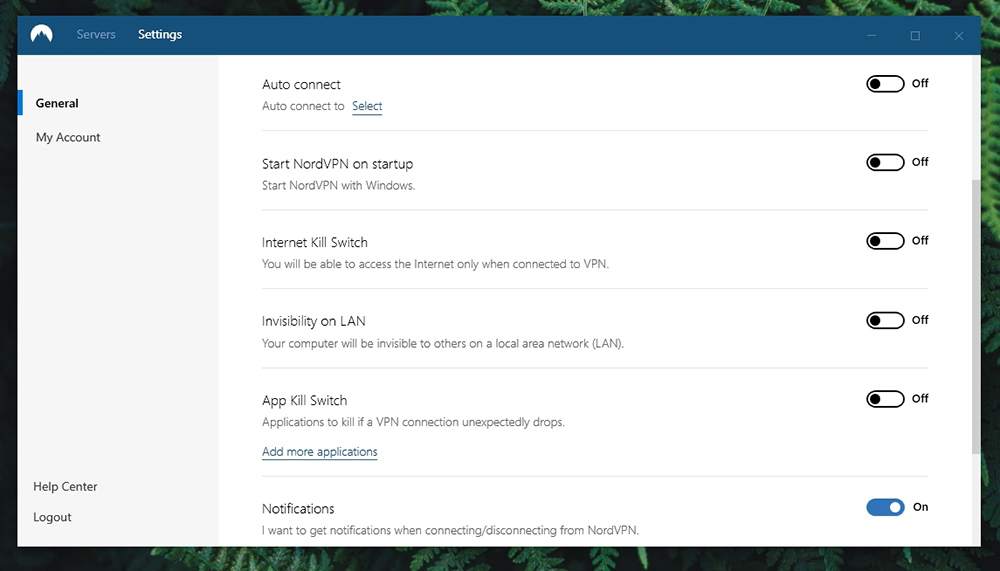This screenshot has height=571, width=1000.
Task: Click the Auto connect heading text
Action: coord(301,84)
